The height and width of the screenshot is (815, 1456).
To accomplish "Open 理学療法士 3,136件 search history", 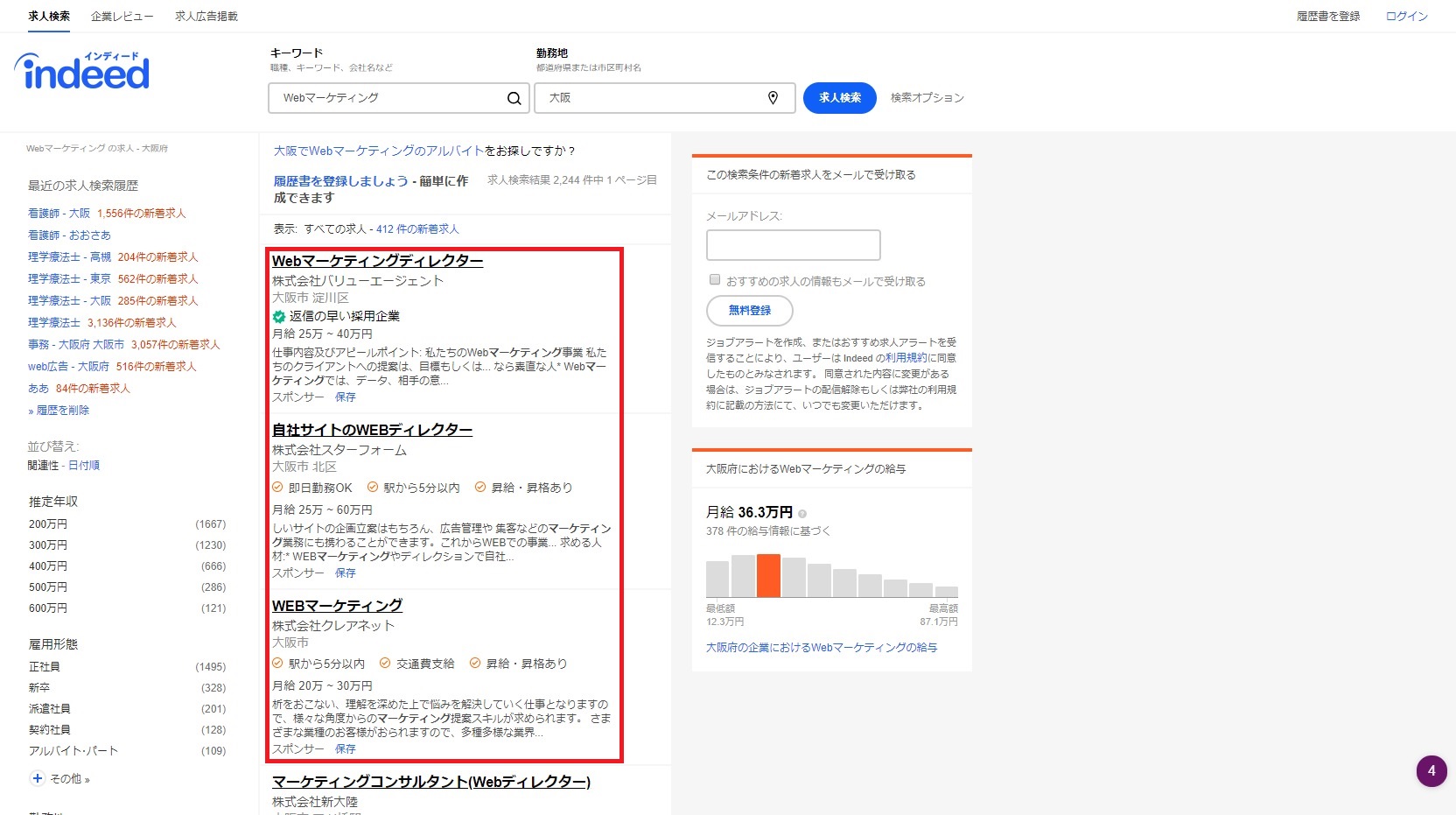I will (x=54, y=323).
